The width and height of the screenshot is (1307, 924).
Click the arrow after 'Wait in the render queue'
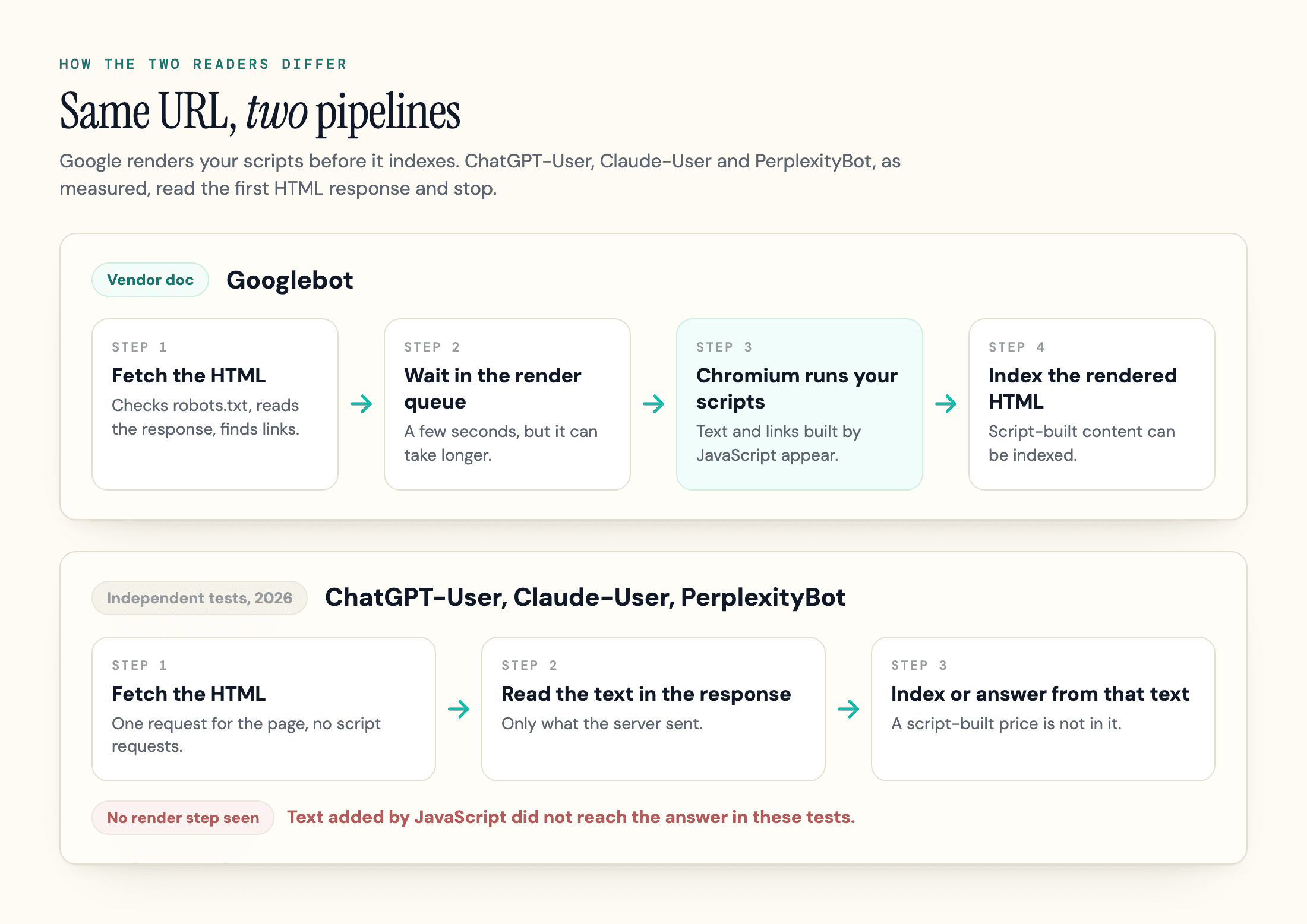coord(653,404)
